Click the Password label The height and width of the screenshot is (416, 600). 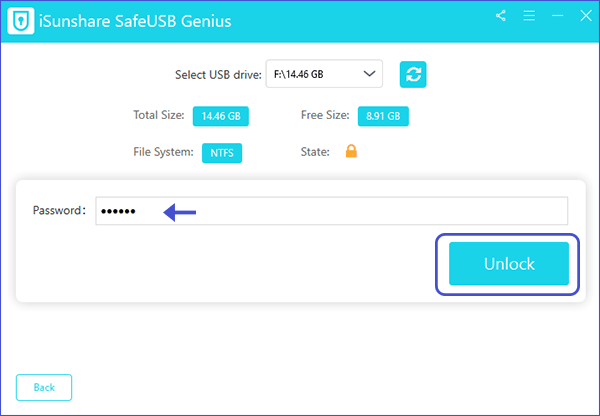click(x=59, y=210)
